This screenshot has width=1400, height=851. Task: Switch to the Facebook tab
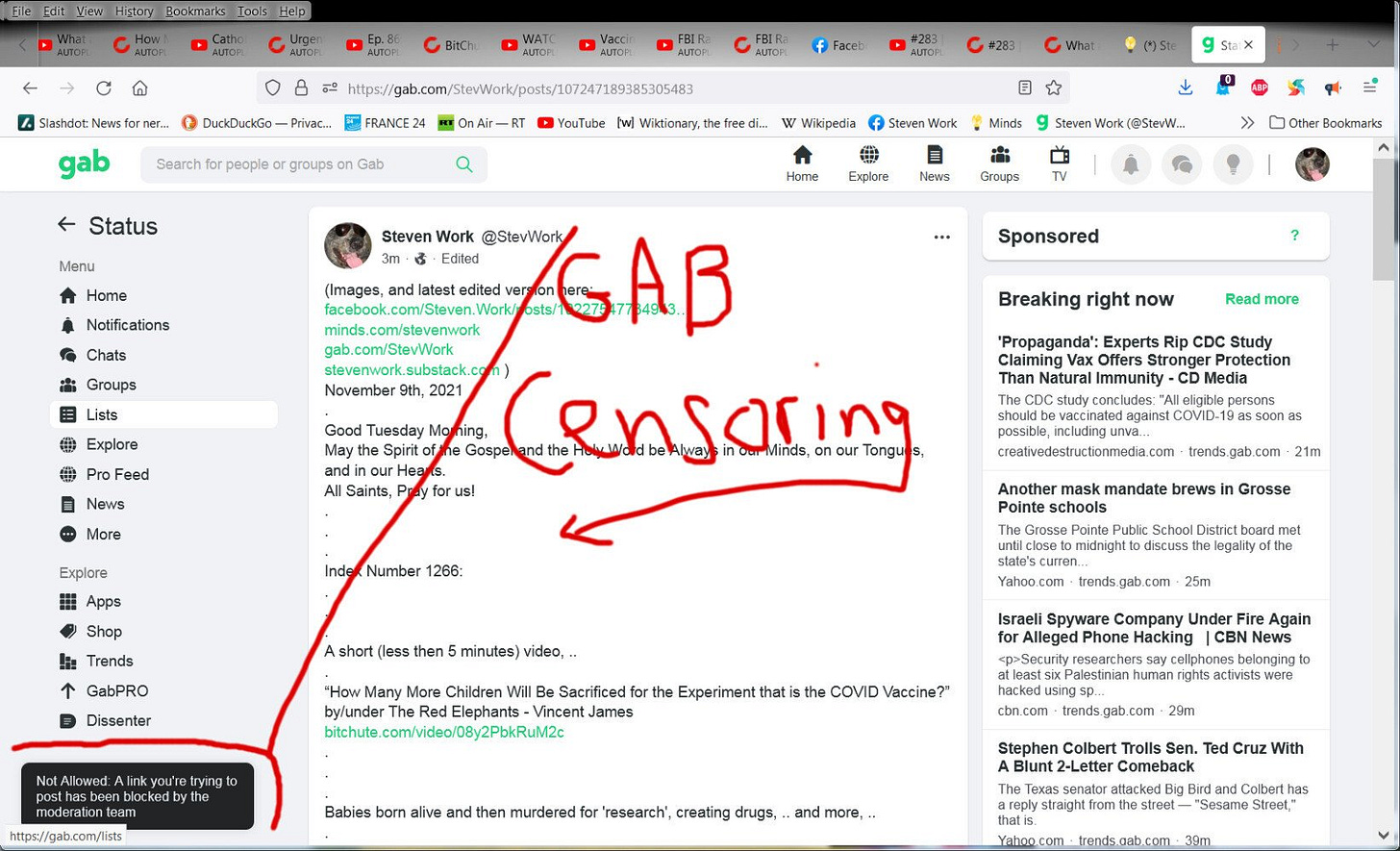(x=837, y=45)
